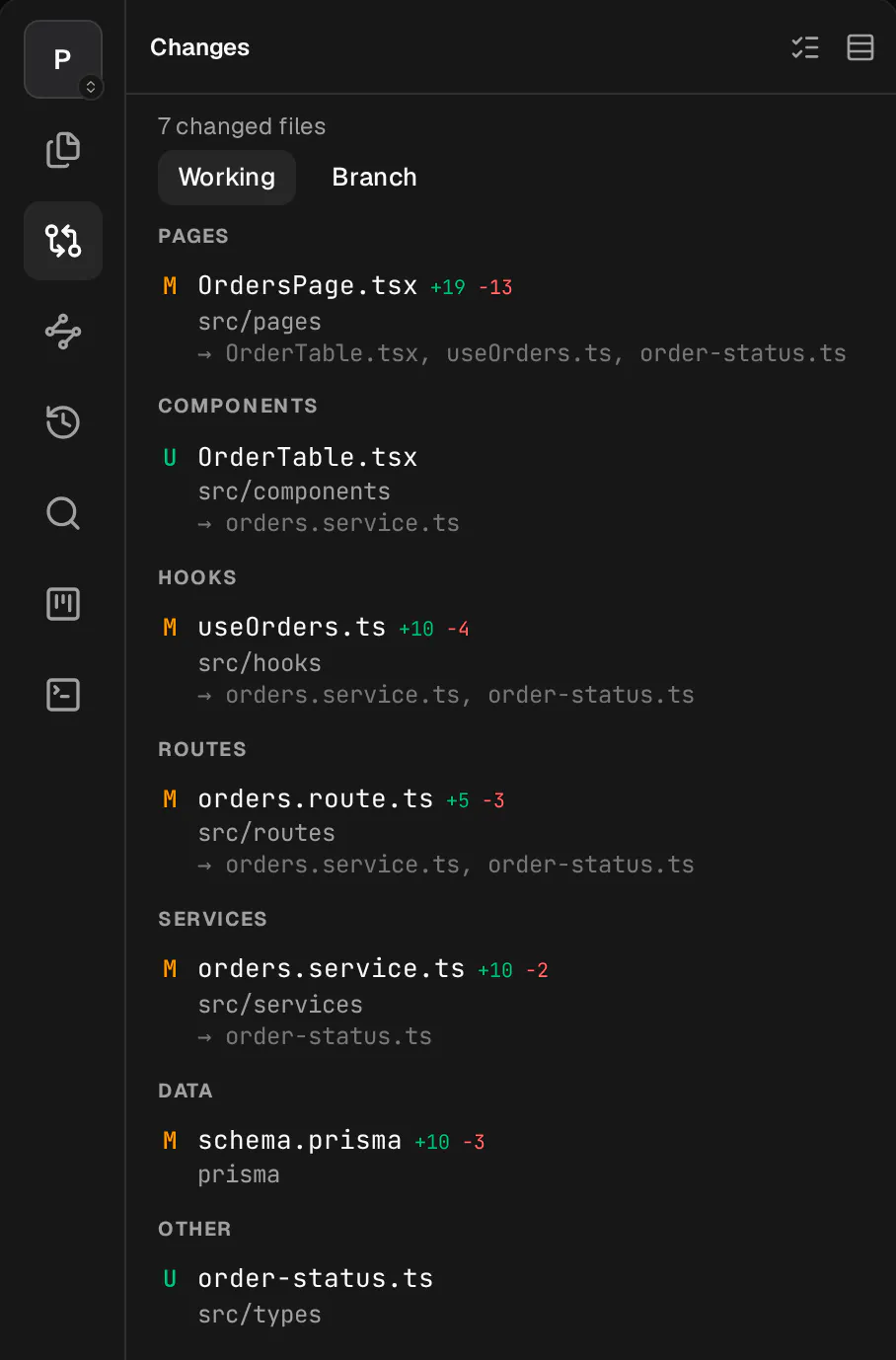This screenshot has width=896, height=1360.
Task: Click the Changes panel title
Action: pos(199,47)
